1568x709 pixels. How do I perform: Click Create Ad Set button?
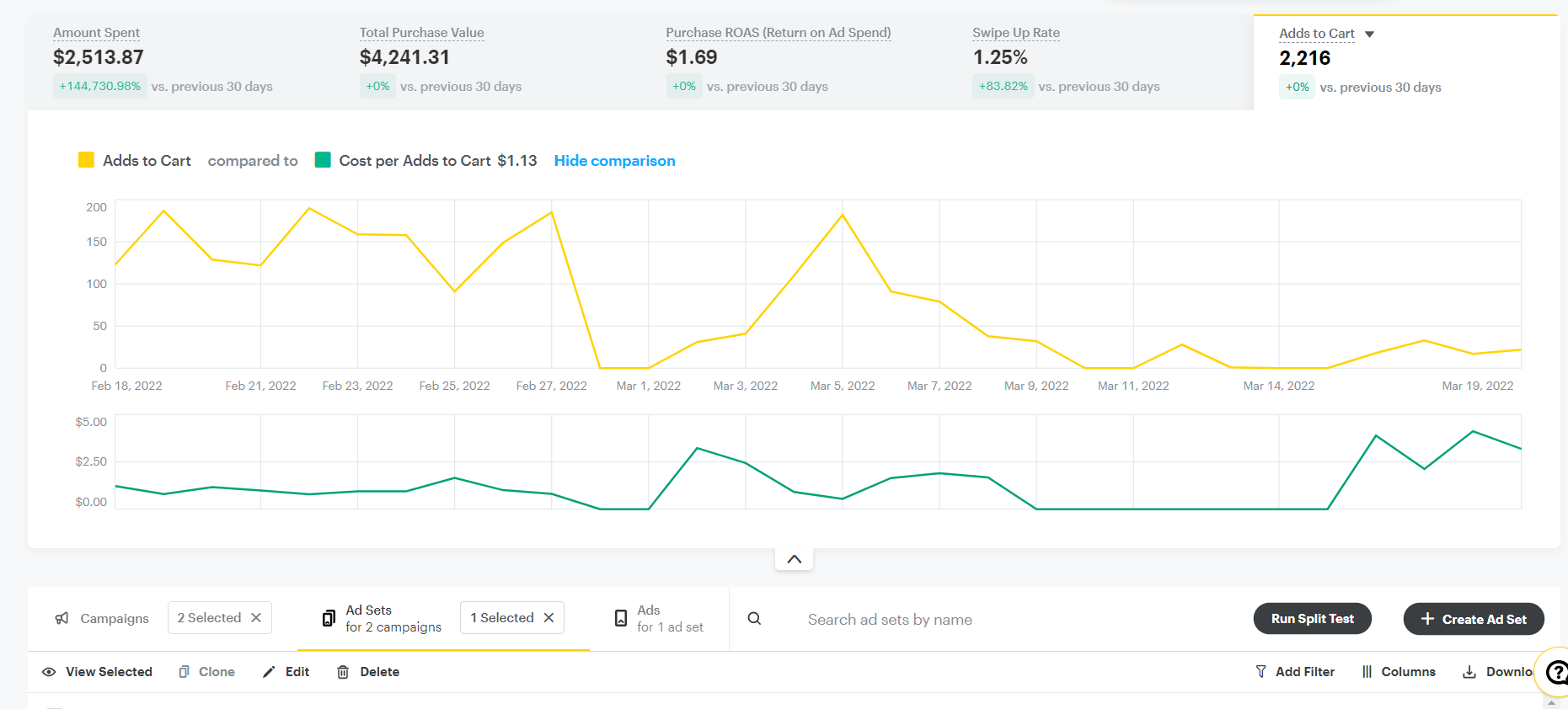coord(1473,619)
